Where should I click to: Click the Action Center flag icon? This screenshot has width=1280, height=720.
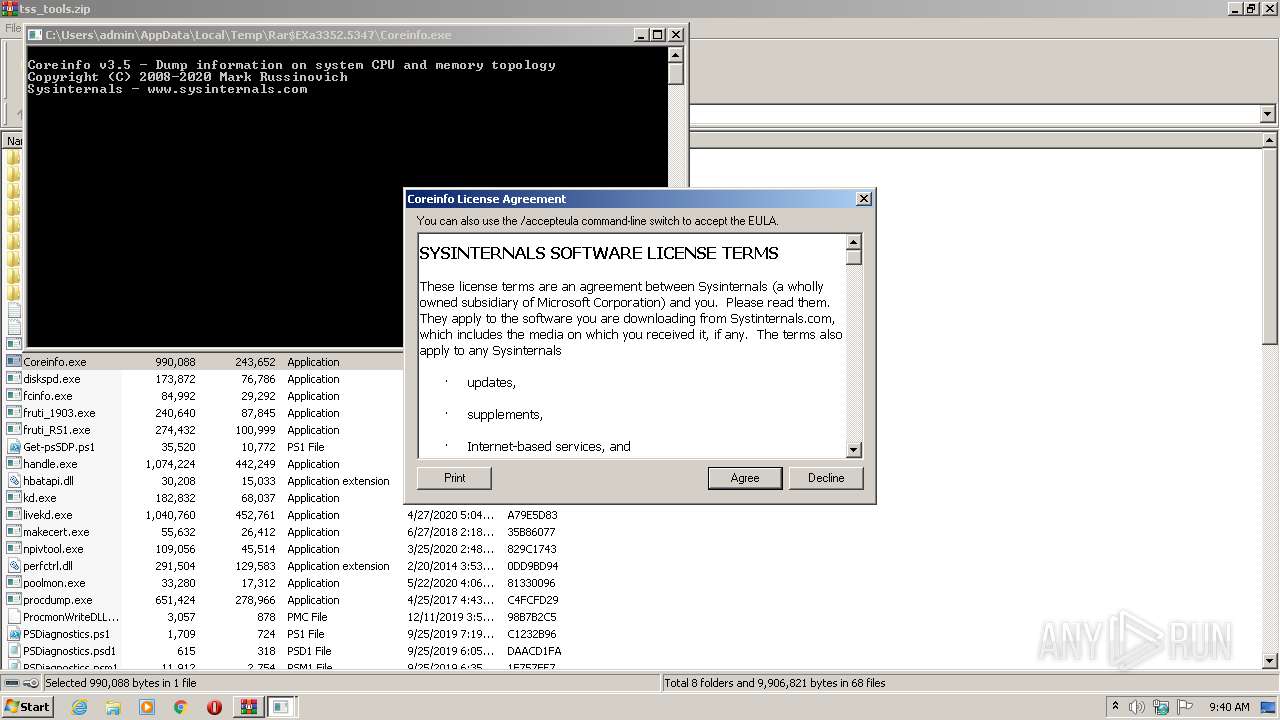click(x=1185, y=707)
